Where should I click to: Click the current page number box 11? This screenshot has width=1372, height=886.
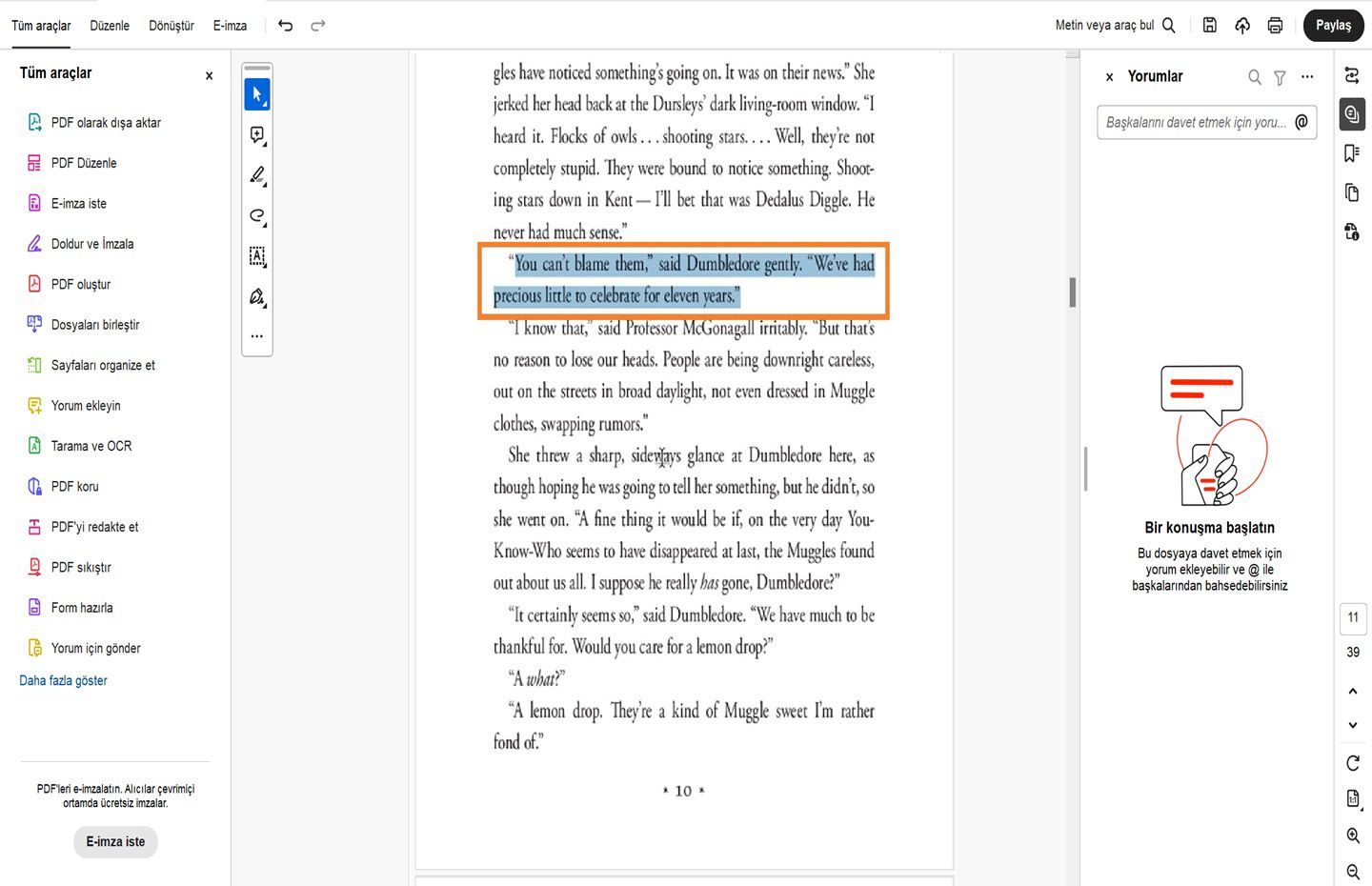tap(1353, 618)
